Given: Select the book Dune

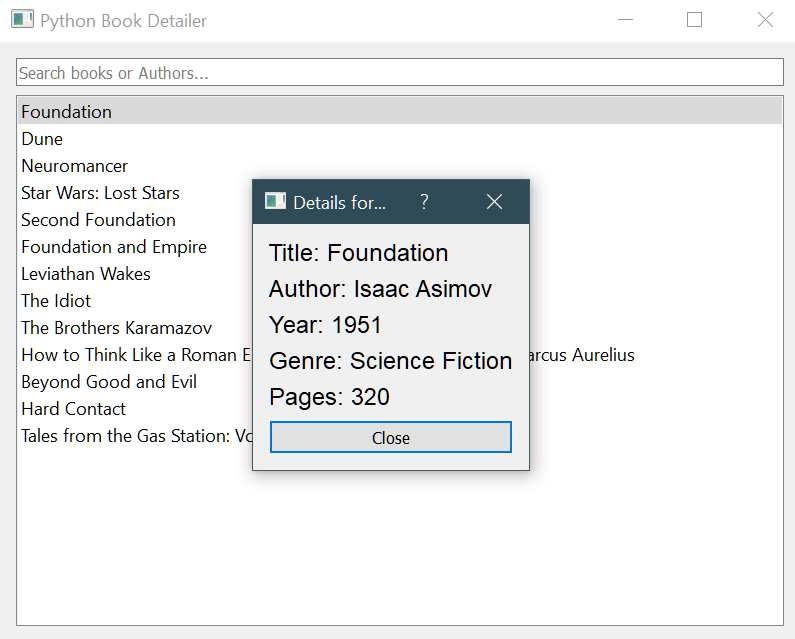Looking at the screenshot, I should pyautogui.click(x=42, y=139).
